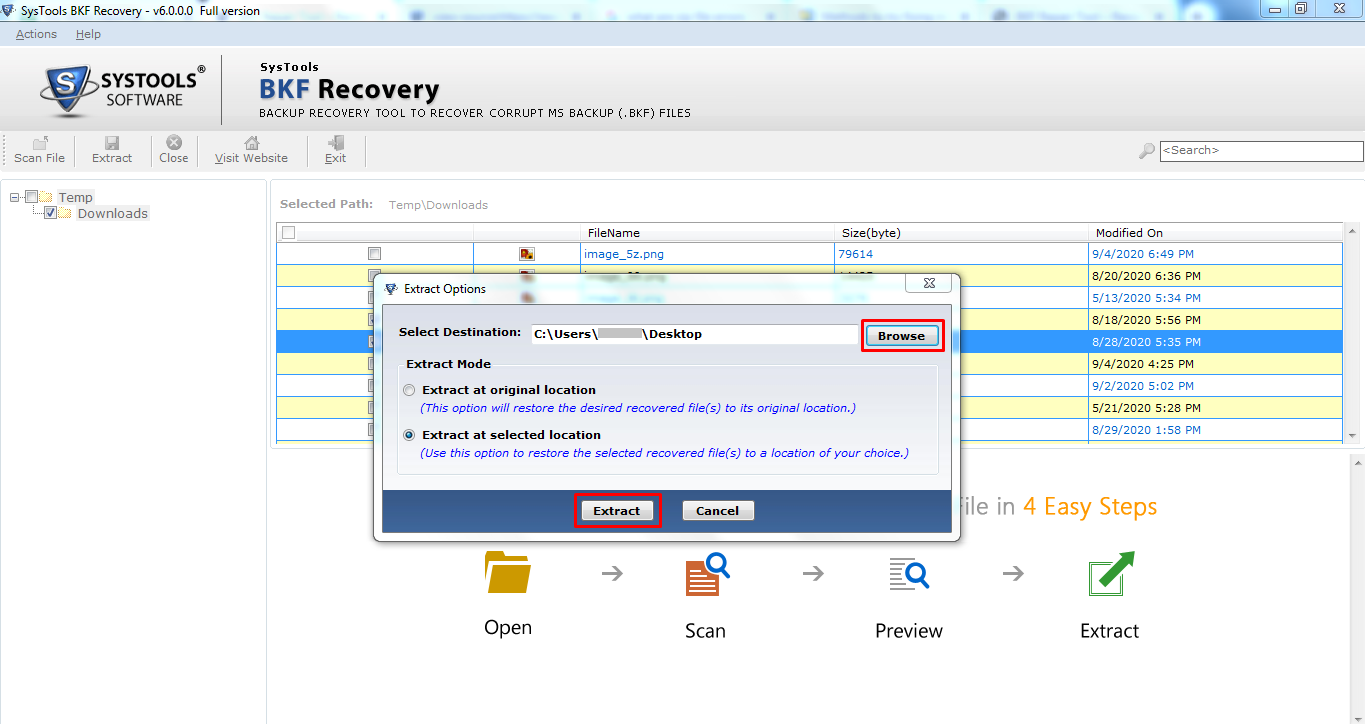Click the SysTools Software logo
Screen dimensions: 1365x724
pyautogui.click(x=123, y=91)
